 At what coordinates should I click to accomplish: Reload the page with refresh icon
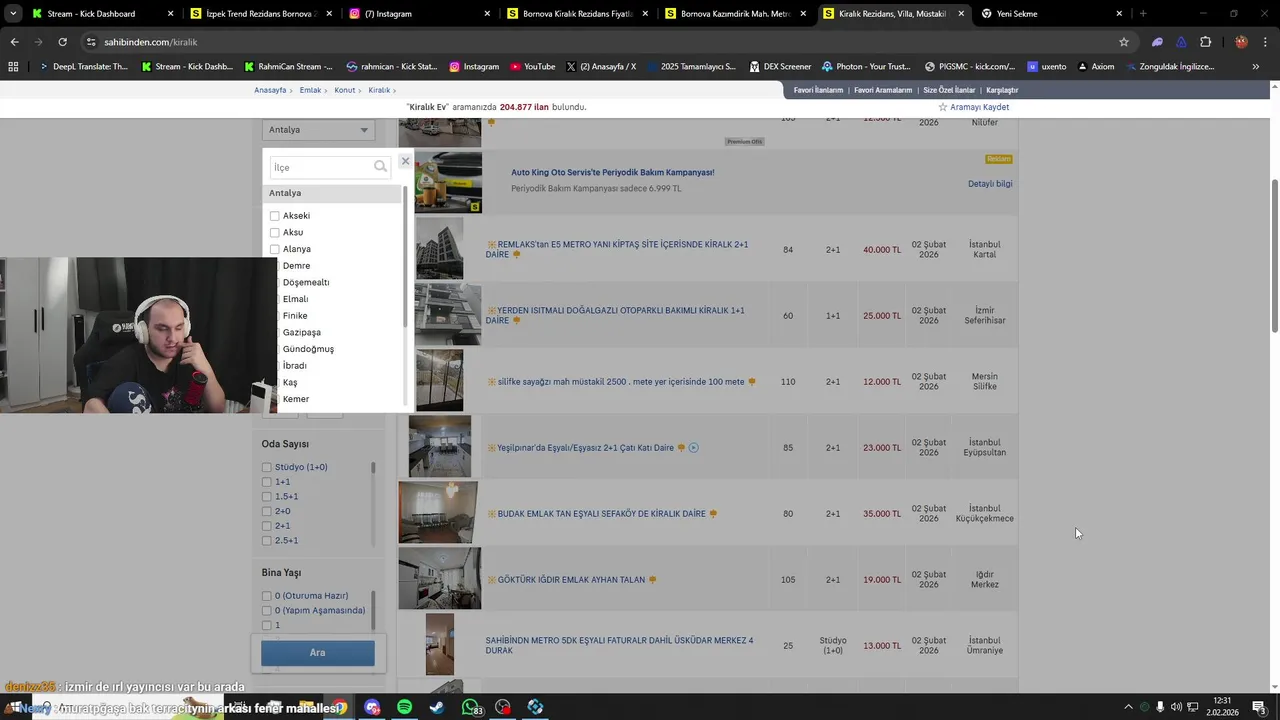[62, 42]
